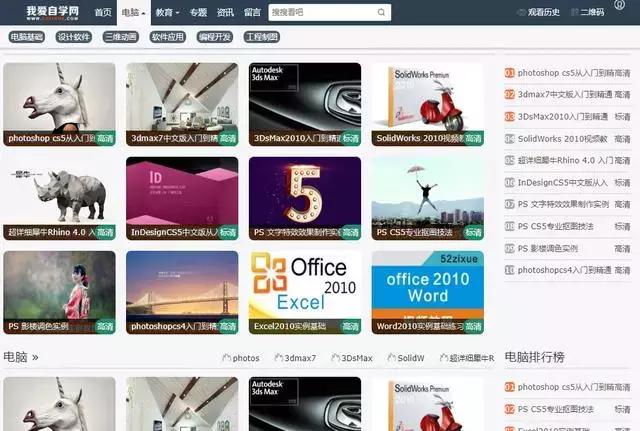The image size is (640, 431).
Task: Click ranking item 05 超详细犀牛Rhino 4.0
Action: 567,160
